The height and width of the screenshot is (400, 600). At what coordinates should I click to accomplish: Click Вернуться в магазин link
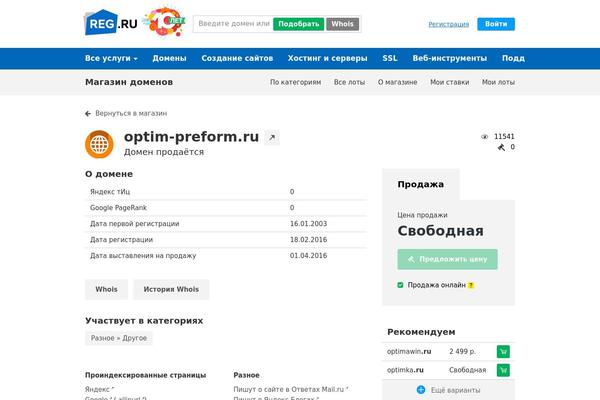131,114
